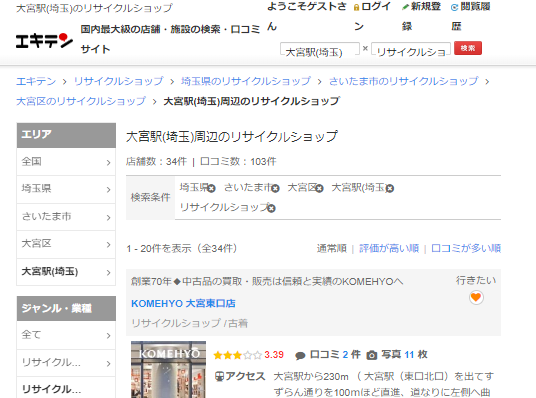Expand 埼玉県 in the area sidebar
This screenshot has height=398, width=536.
click(66, 189)
